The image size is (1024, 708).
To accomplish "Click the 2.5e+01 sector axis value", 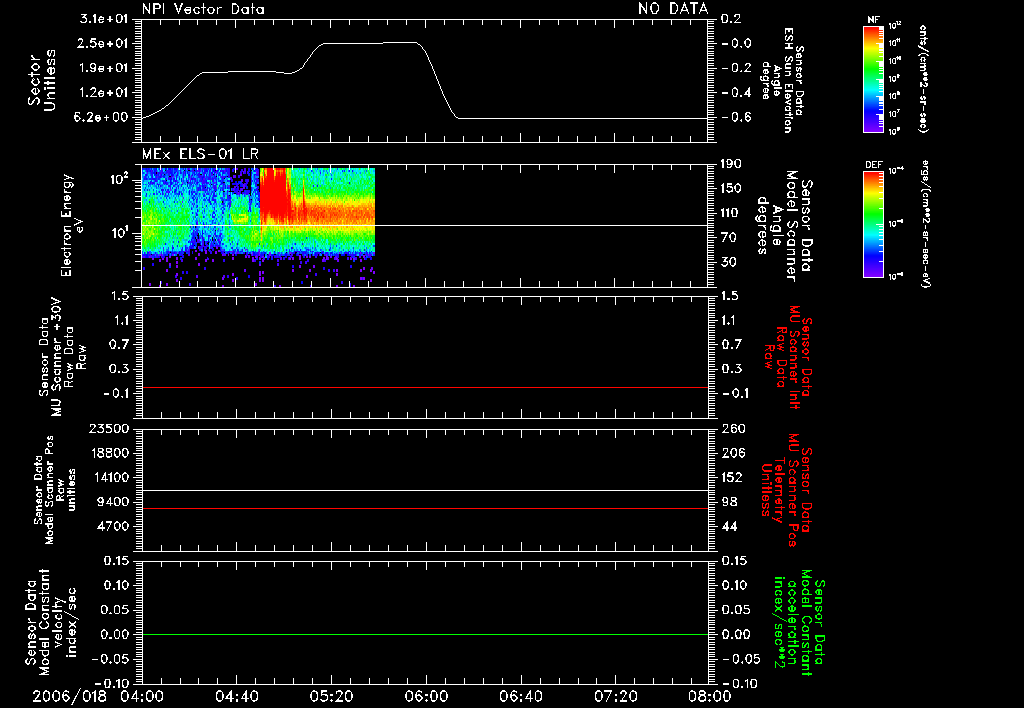I will point(103,43).
